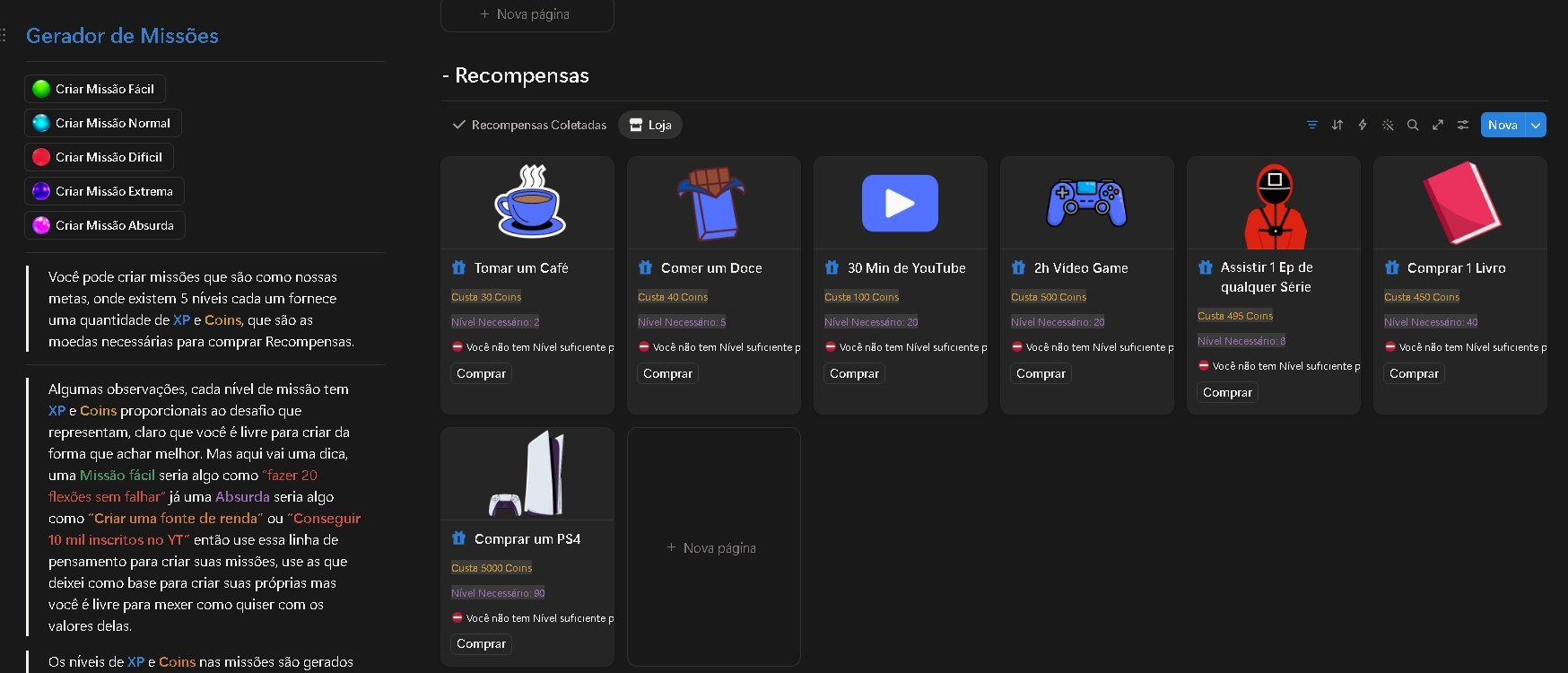This screenshot has height=673, width=1568.
Task: Click Custa 100 Coins on YouTube card
Action: [862, 297]
